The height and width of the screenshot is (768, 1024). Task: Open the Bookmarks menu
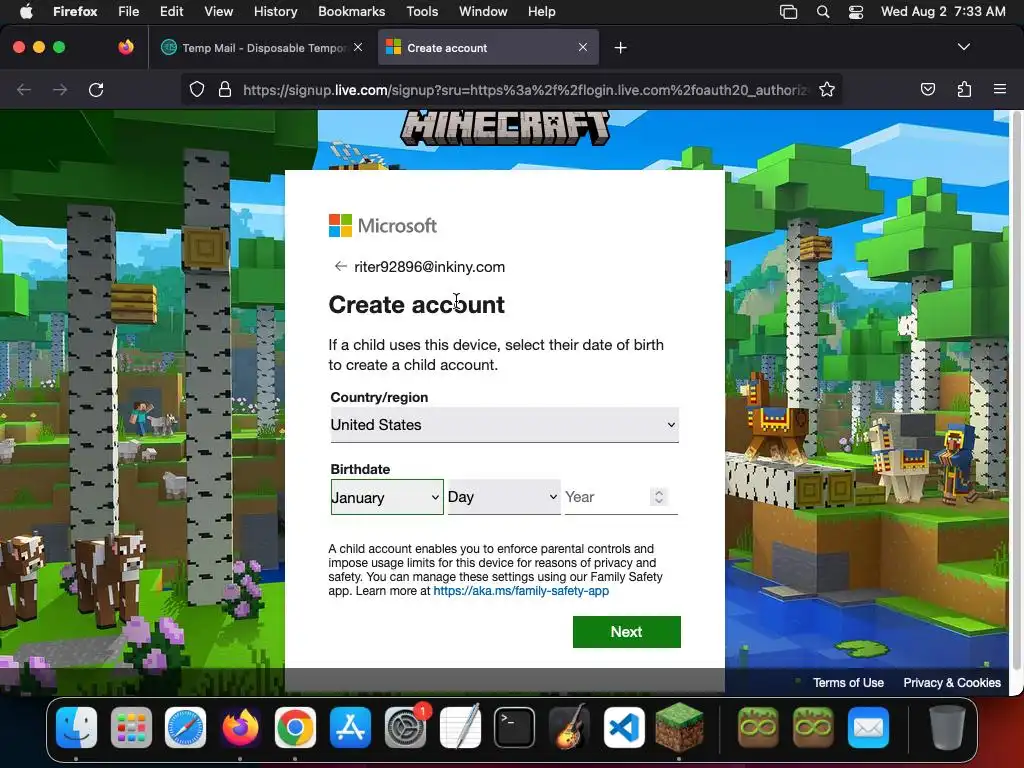pyautogui.click(x=351, y=11)
